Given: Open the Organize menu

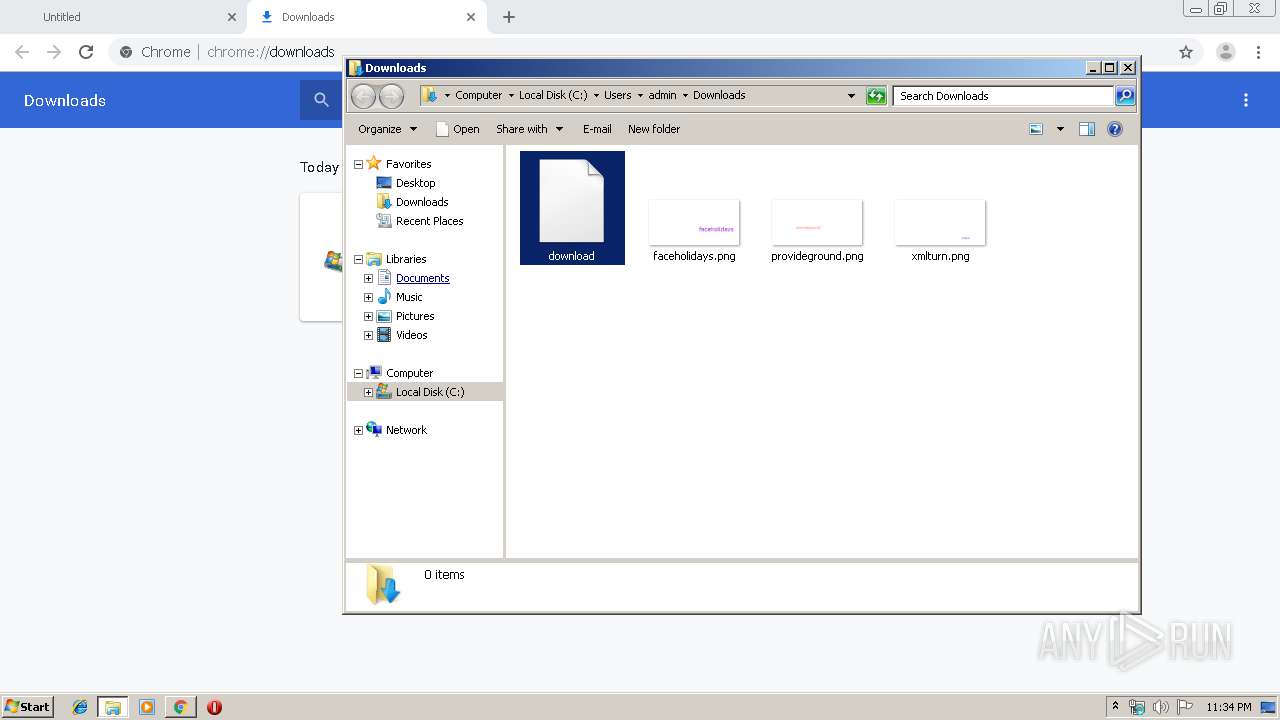Looking at the screenshot, I should click(387, 129).
